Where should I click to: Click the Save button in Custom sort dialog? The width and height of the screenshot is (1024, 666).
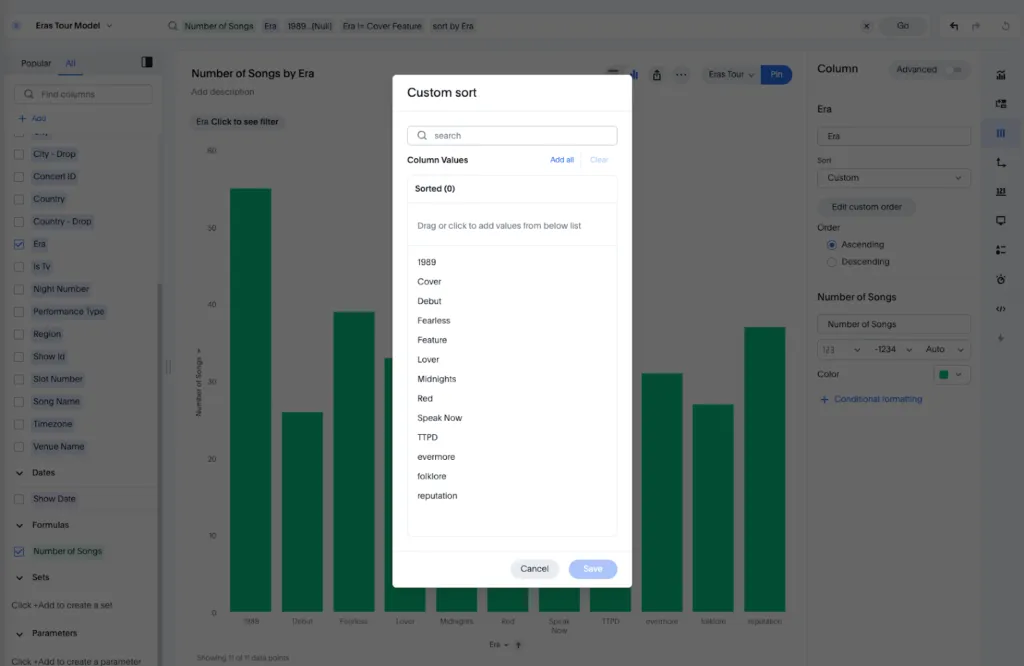point(592,568)
